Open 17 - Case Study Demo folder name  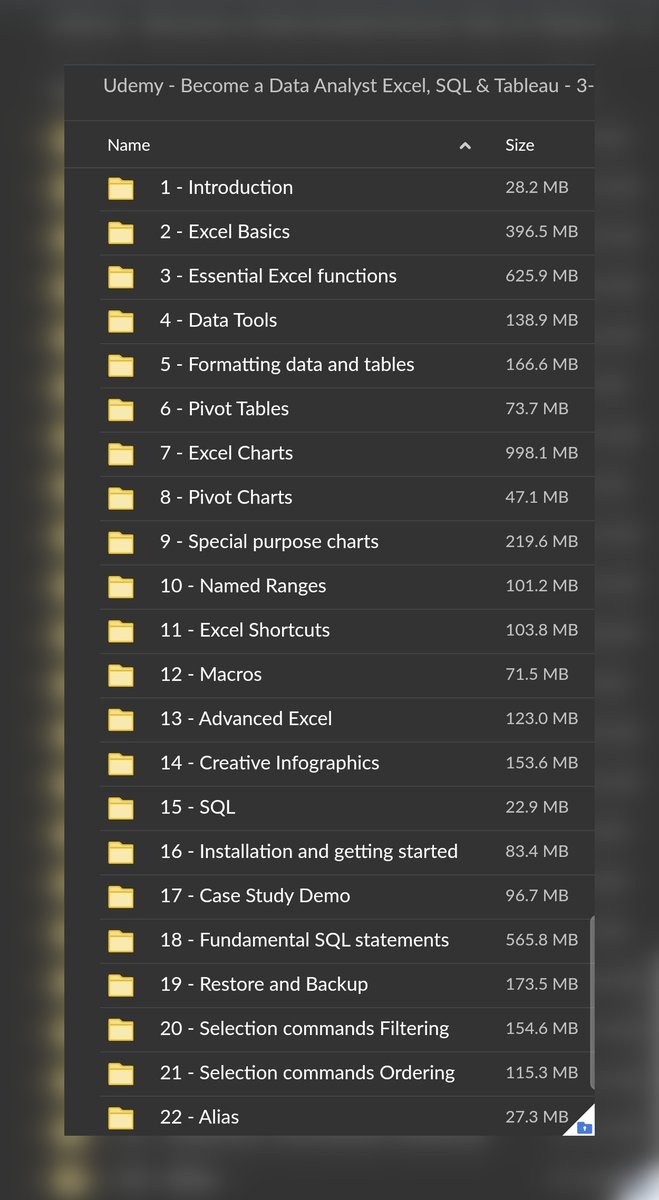(x=255, y=896)
